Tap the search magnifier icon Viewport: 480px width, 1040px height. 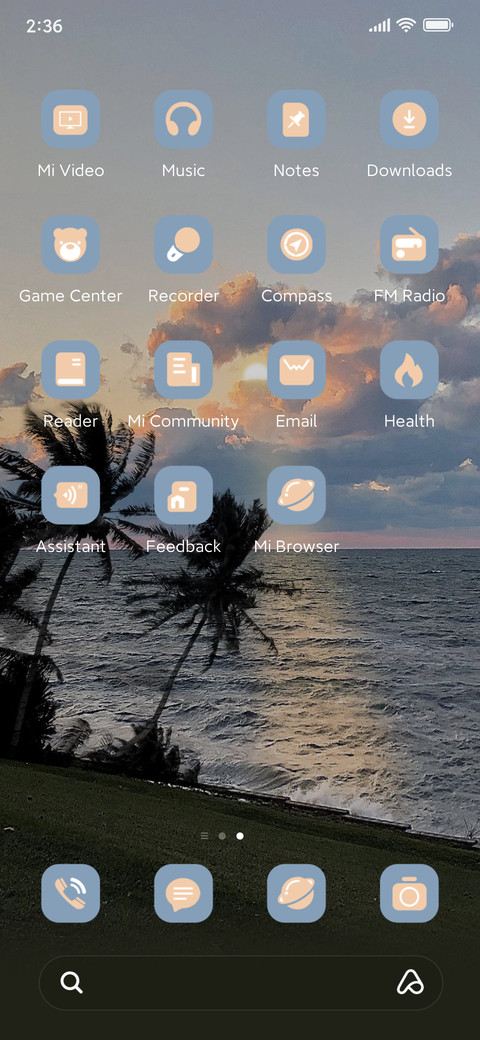[x=72, y=982]
